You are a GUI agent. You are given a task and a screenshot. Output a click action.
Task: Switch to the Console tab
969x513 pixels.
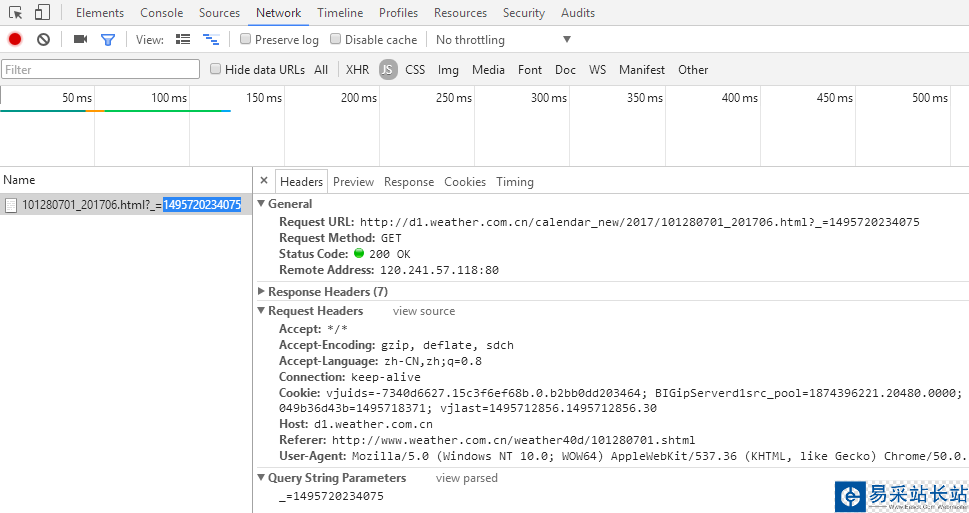pos(161,13)
